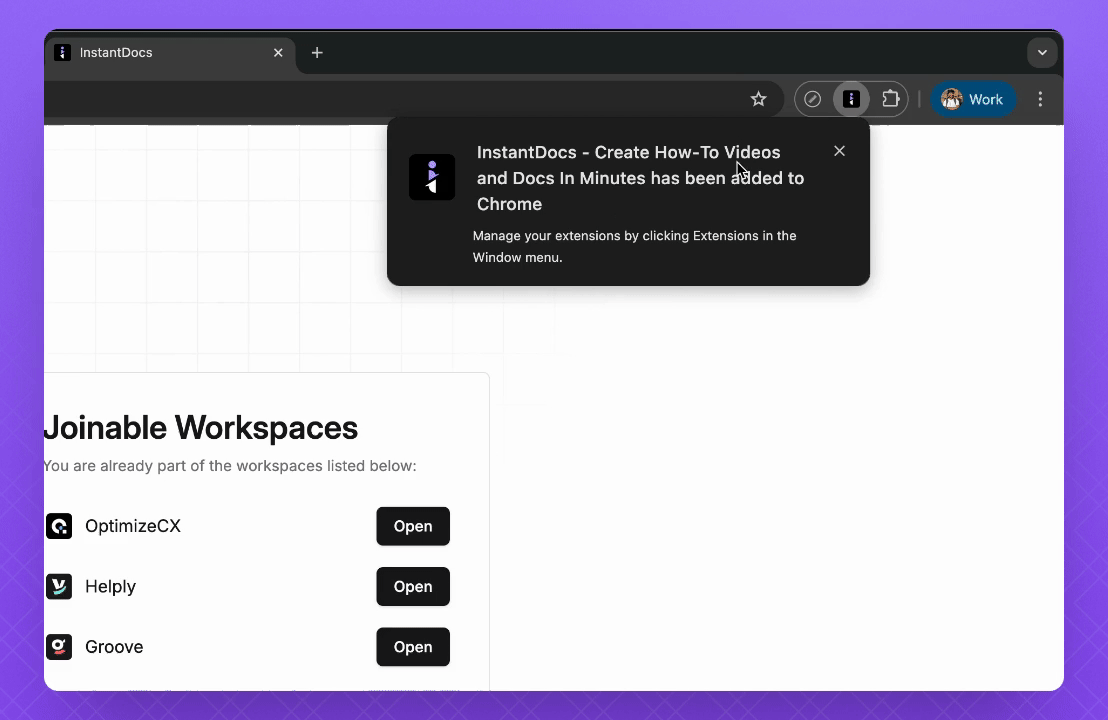The image size is (1108, 720).
Task: Click the Joinable Workspaces heading
Action: pyautogui.click(x=201, y=428)
